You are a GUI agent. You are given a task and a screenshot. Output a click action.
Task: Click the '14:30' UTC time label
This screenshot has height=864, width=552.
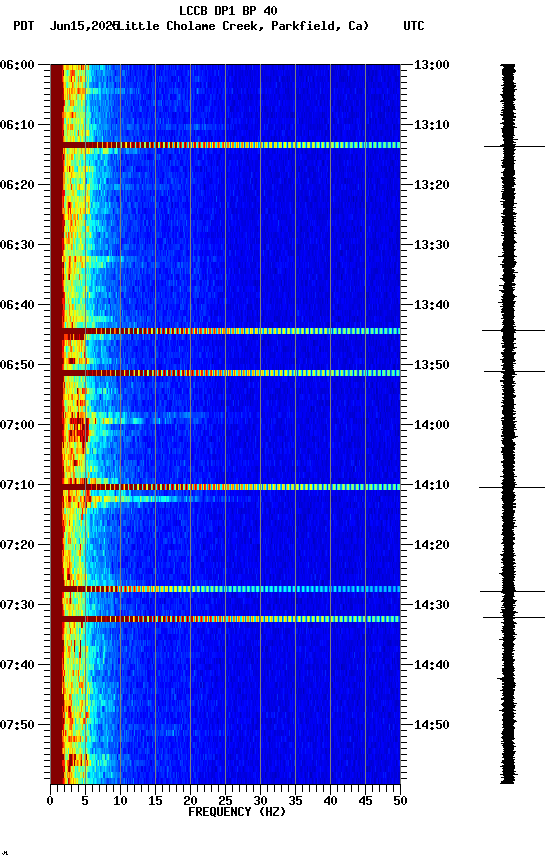[432, 606]
